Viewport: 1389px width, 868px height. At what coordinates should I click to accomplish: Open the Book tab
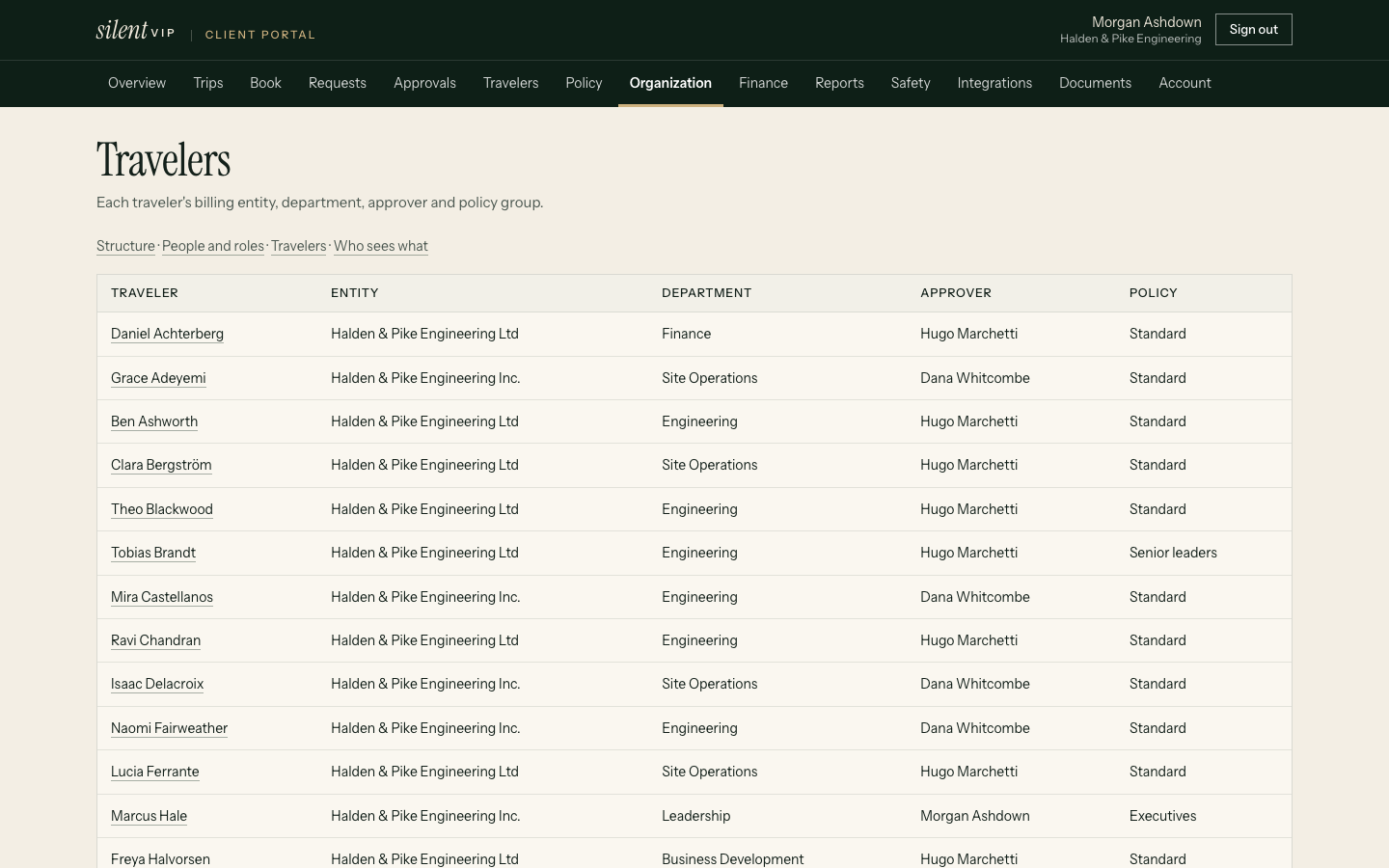pos(265,83)
